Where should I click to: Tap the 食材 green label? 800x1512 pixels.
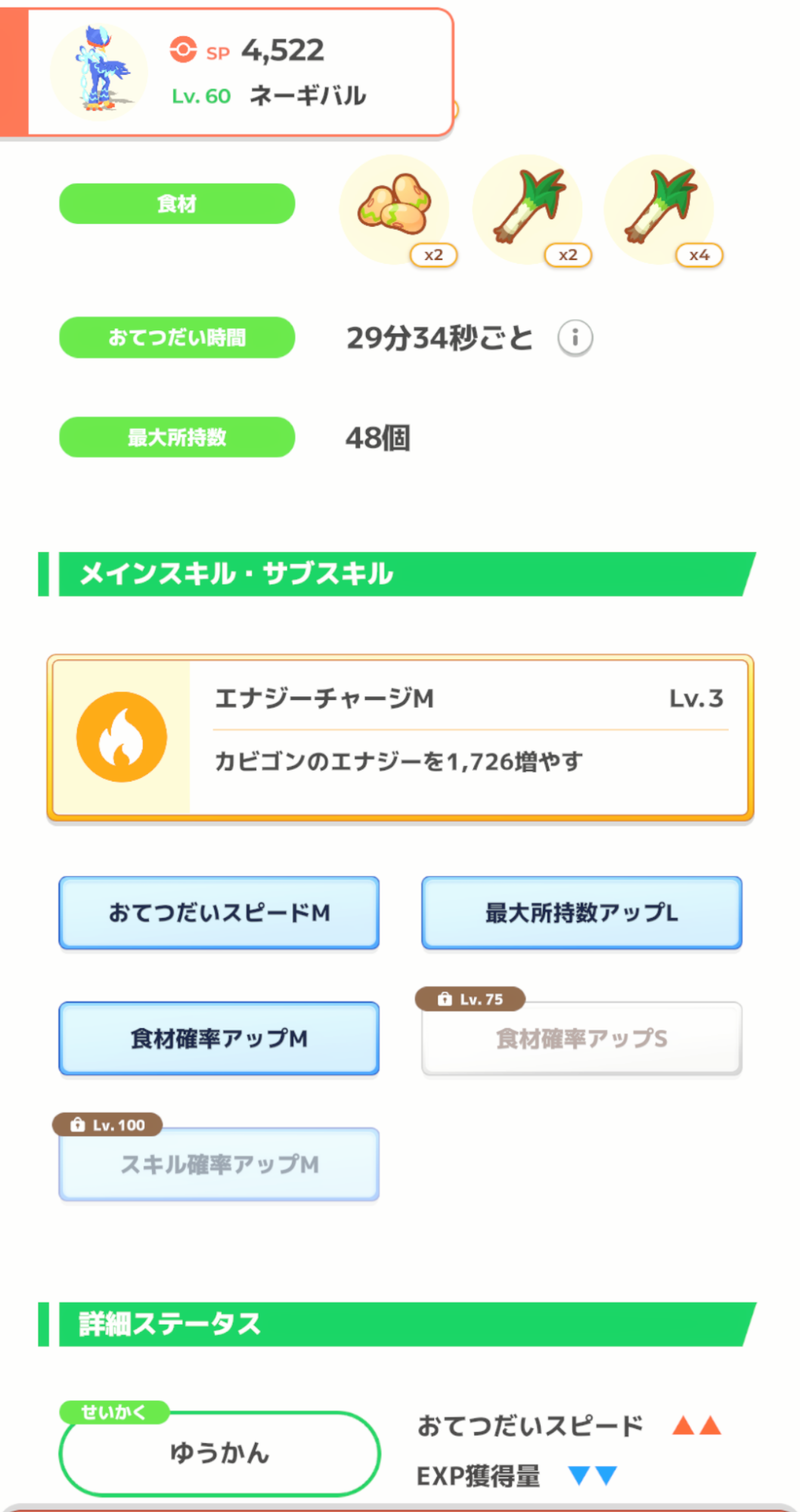click(177, 203)
